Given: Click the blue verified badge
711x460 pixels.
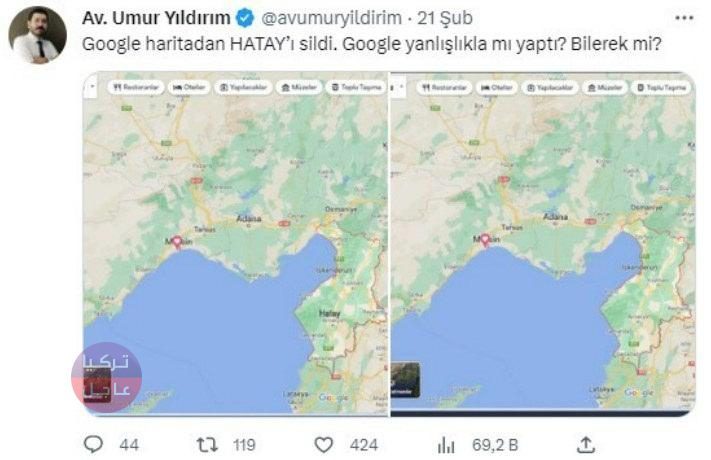Looking at the screenshot, I should coord(245,18).
